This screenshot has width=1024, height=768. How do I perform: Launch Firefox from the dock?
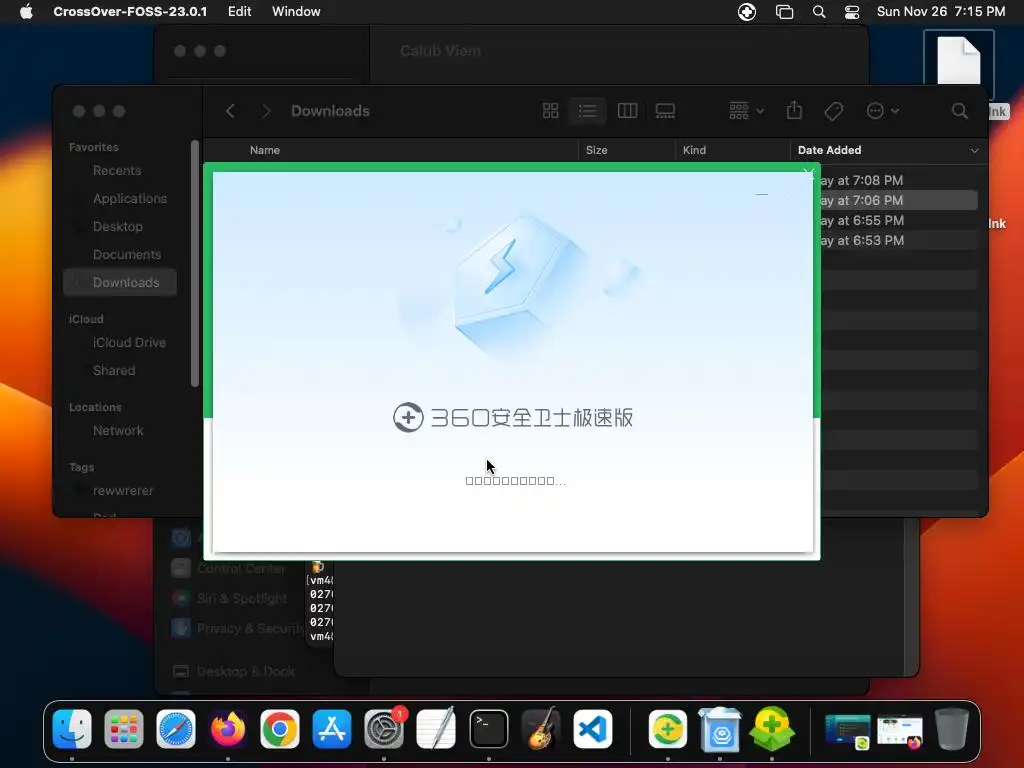pyautogui.click(x=227, y=729)
